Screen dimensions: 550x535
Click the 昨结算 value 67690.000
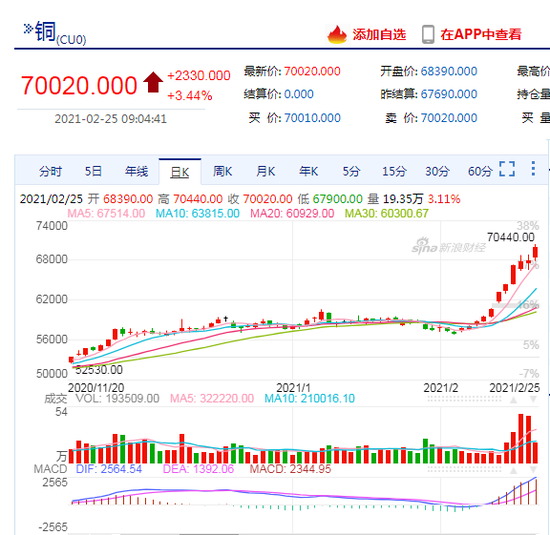coord(449,94)
